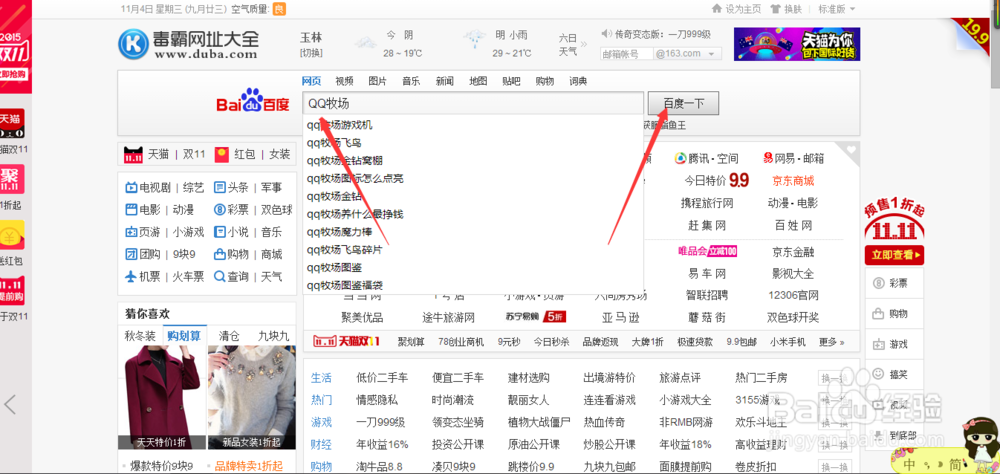Select the 贴吧 search tab

click(511, 81)
